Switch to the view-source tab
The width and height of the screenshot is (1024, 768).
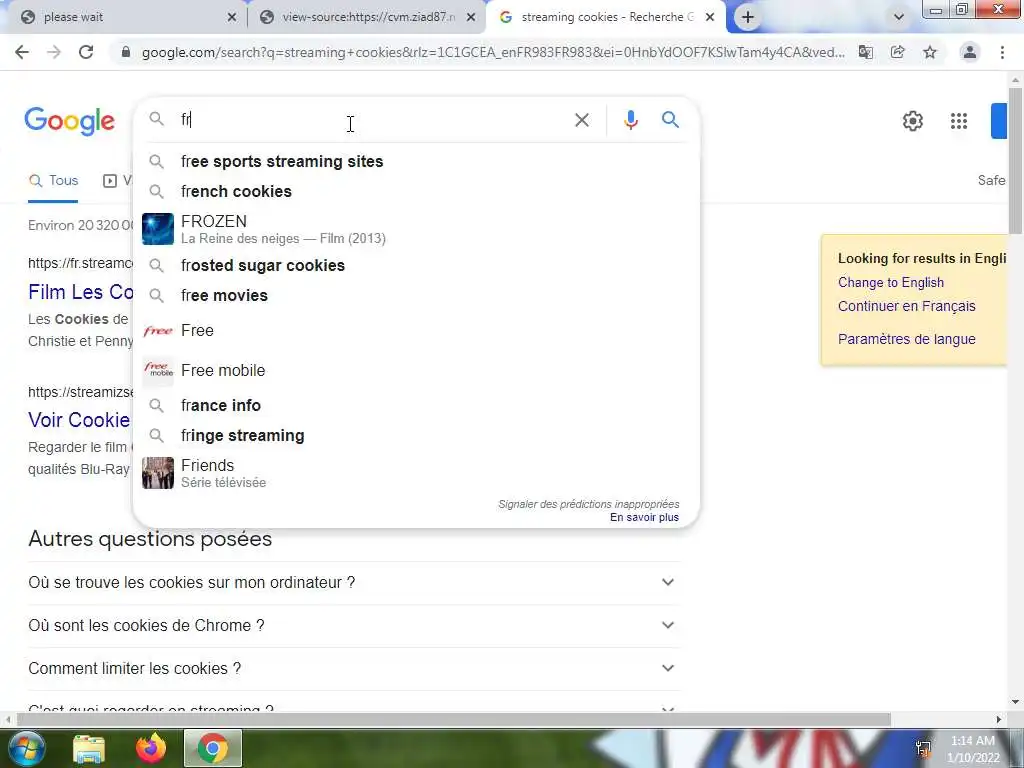366,18
